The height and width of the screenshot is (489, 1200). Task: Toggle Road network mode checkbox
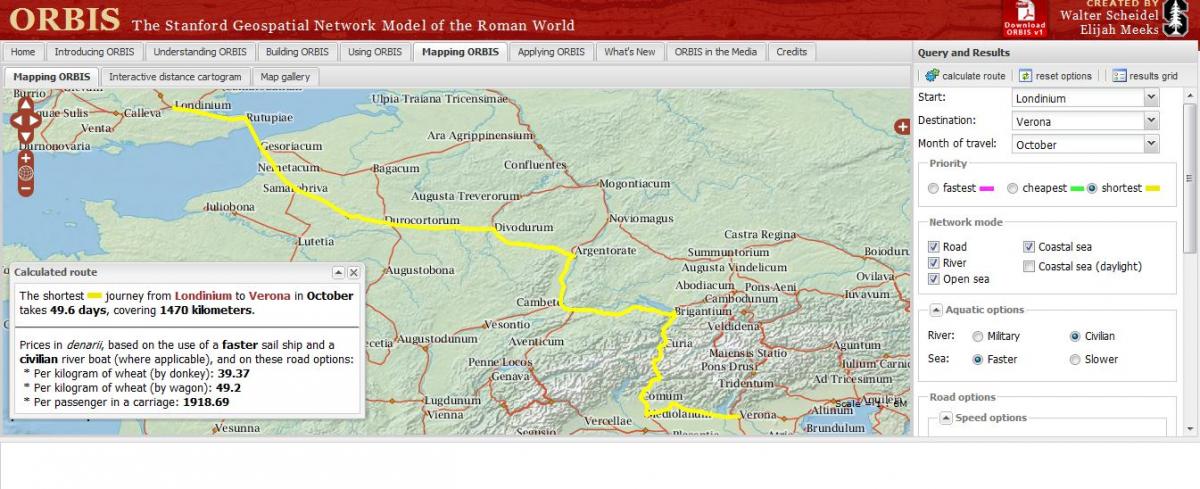point(933,246)
